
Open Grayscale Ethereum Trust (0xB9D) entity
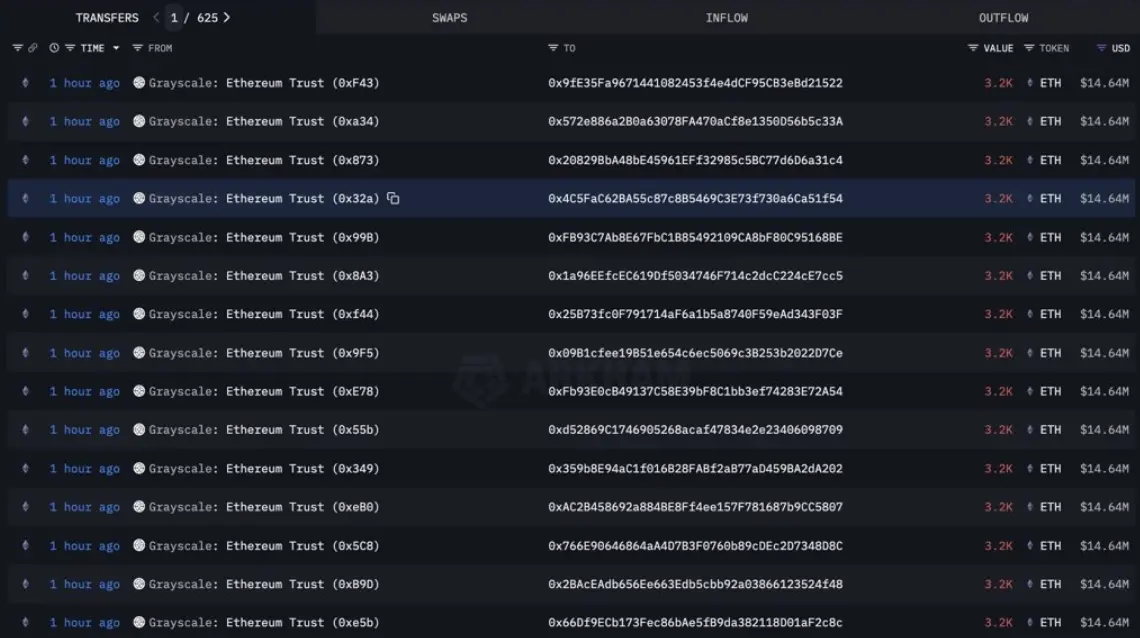[264, 584]
